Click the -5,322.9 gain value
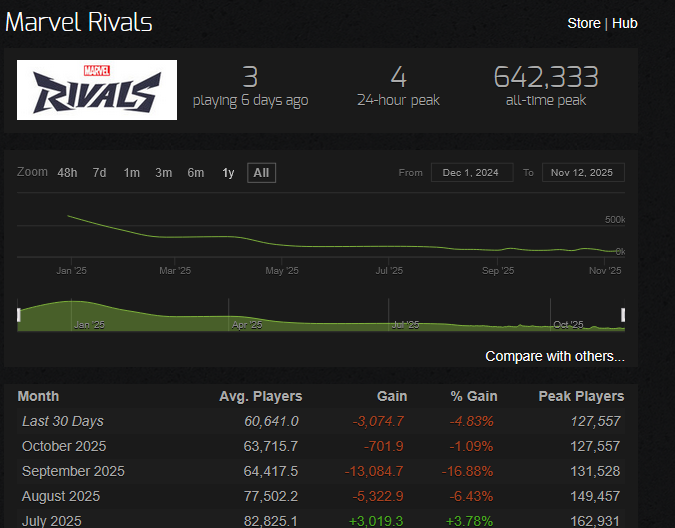 pyautogui.click(x=378, y=496)
